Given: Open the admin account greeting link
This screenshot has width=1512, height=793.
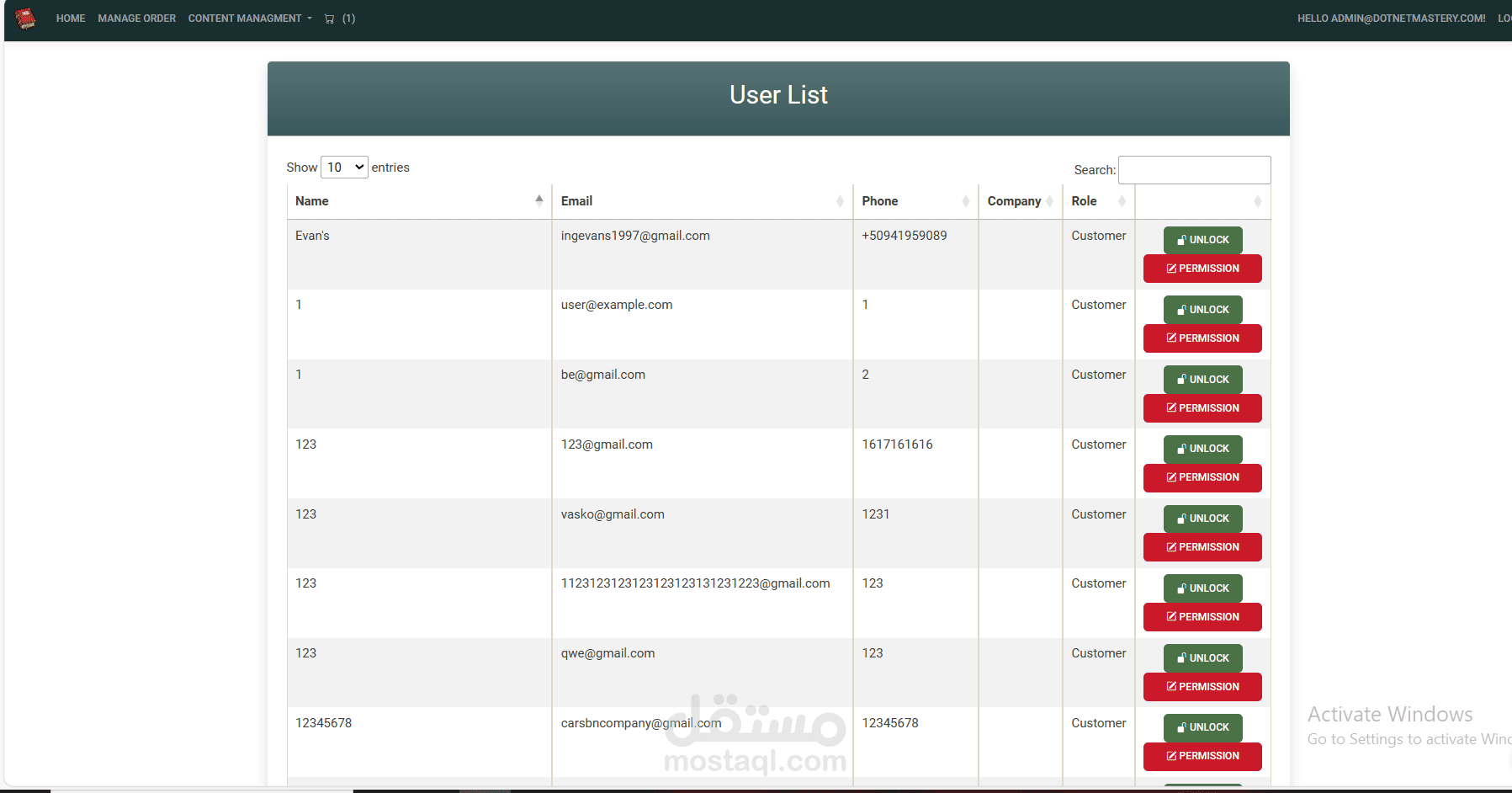Looking at the screenshot, I should 1391,19.
